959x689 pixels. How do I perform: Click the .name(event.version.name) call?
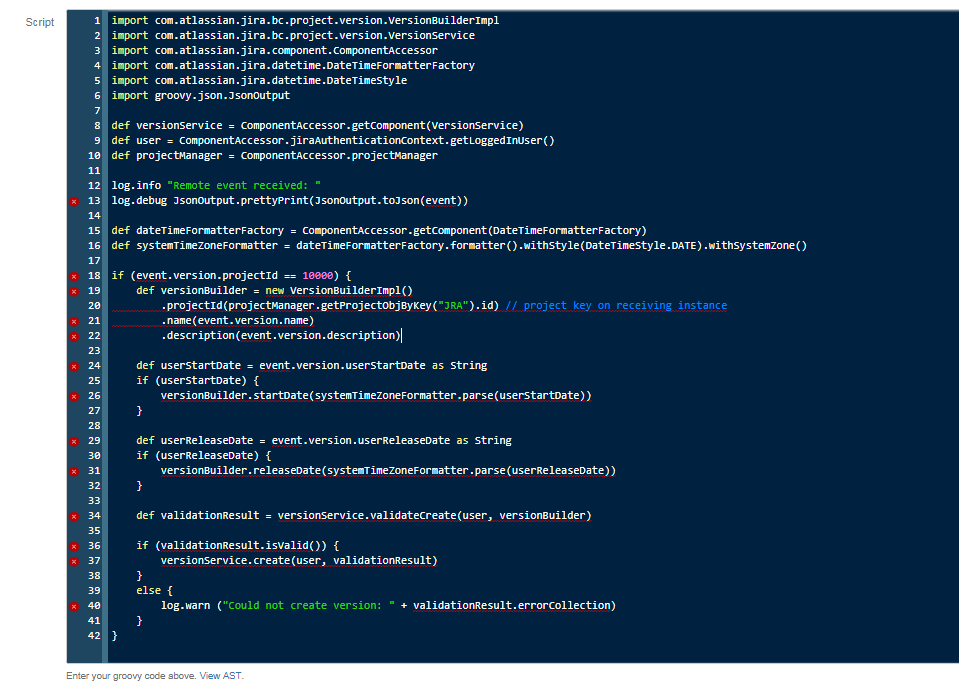[x=238, y=320]
